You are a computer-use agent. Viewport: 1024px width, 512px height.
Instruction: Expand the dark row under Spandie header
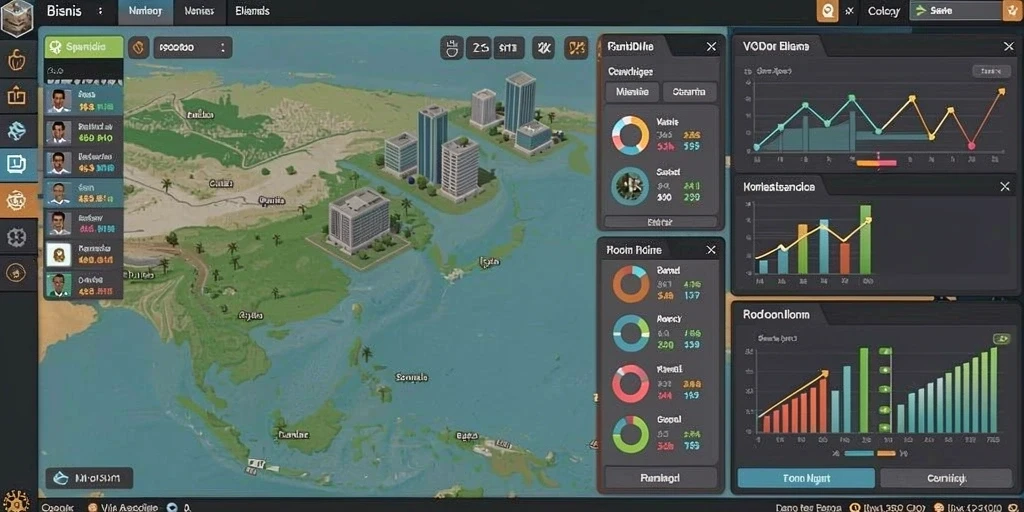click(83, 69)
